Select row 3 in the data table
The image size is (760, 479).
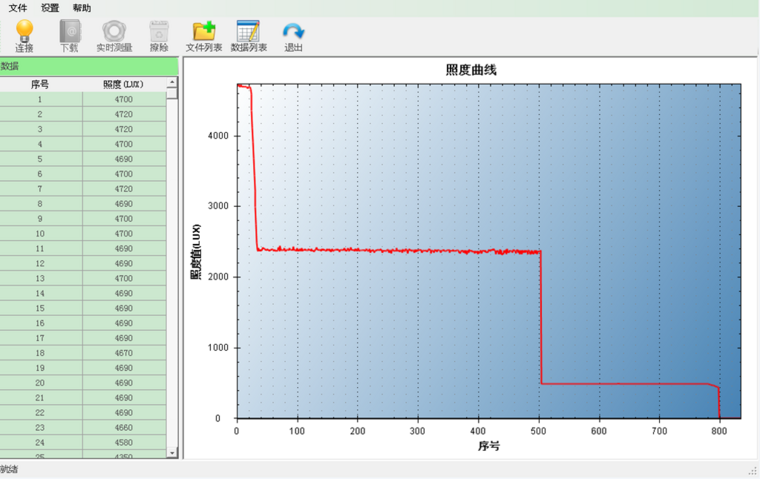pos(83,129)
